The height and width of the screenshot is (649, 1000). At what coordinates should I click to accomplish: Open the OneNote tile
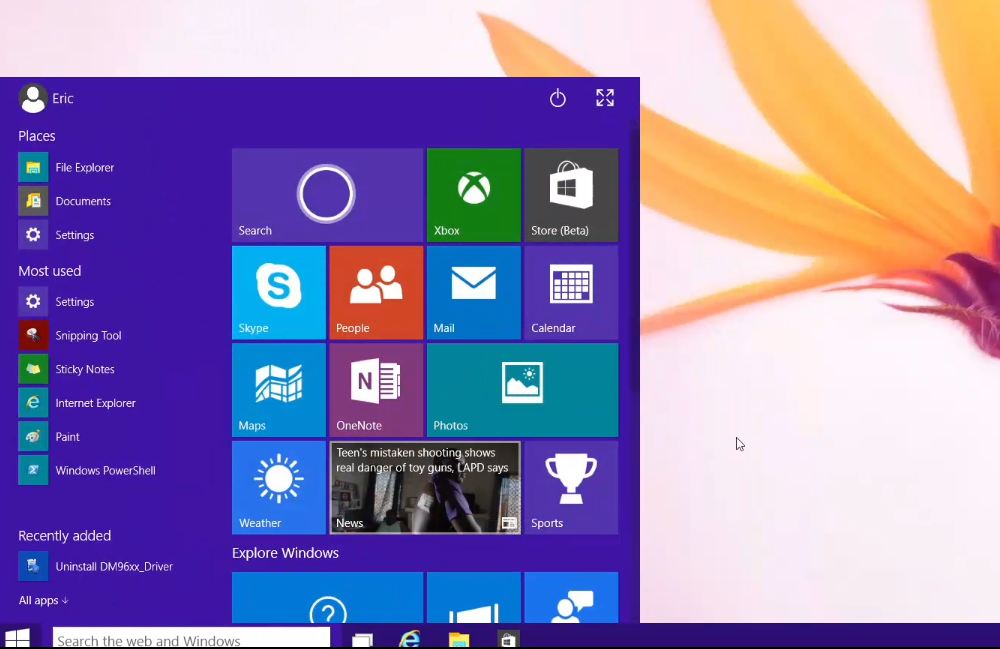pos(376,390)
